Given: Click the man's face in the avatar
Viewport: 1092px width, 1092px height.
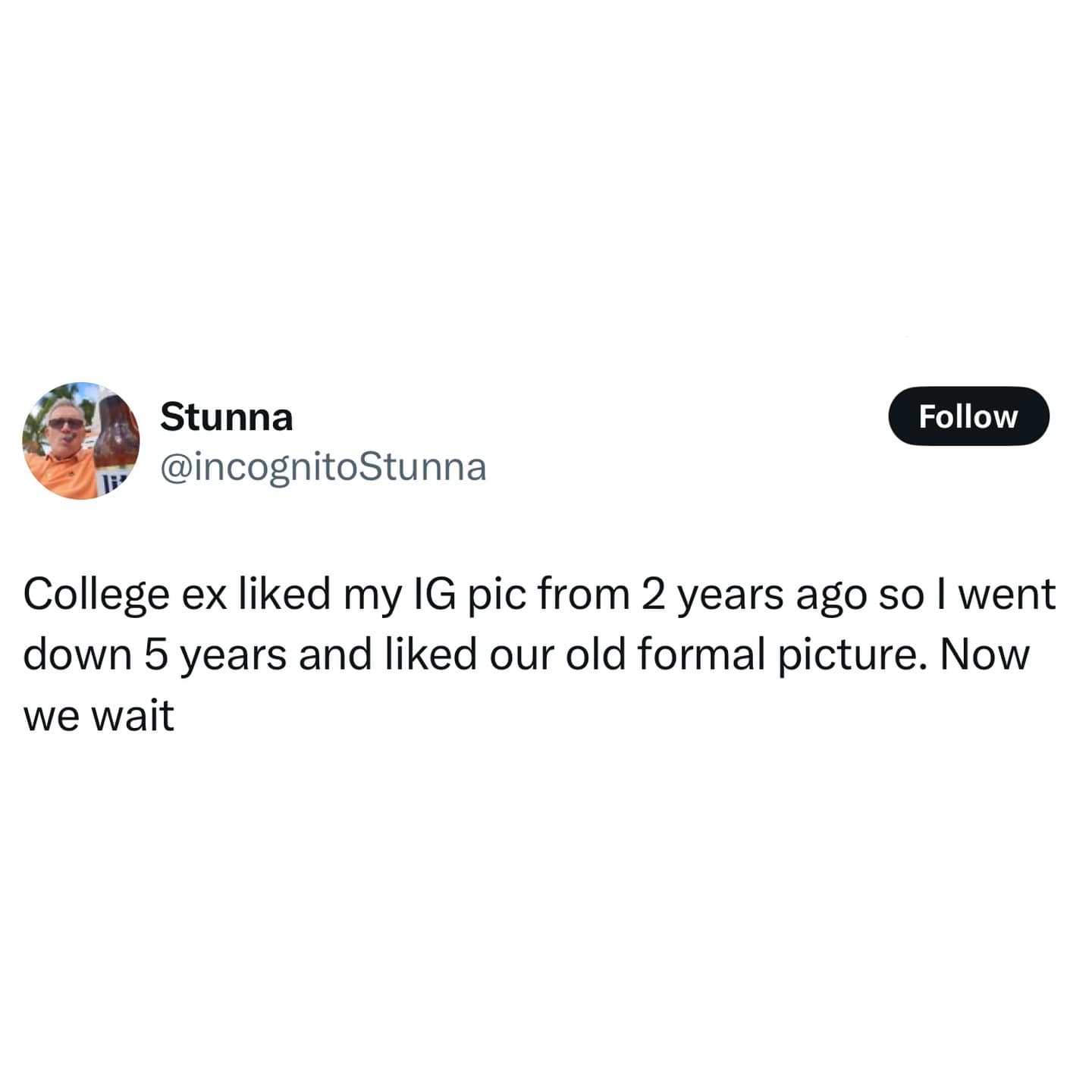Looking at the screenshot, I should click(x=65, y=425).
